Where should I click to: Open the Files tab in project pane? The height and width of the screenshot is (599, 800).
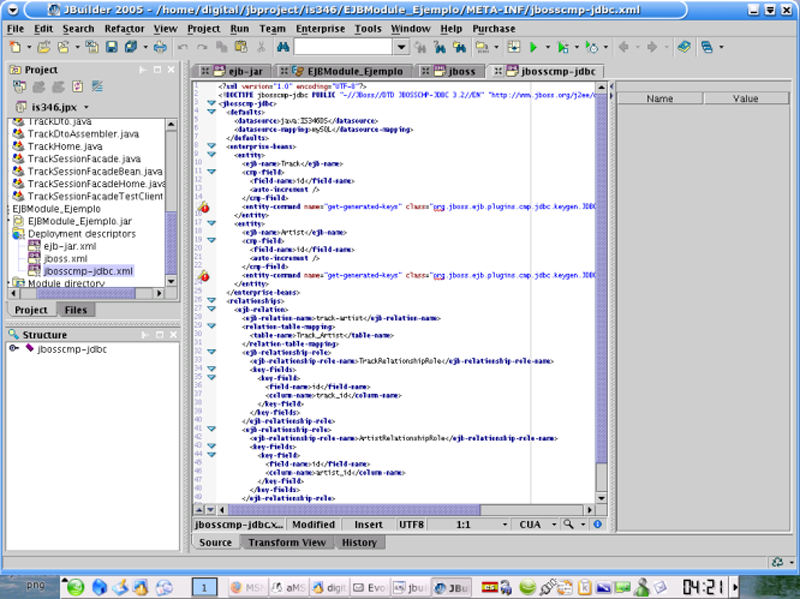75,310
